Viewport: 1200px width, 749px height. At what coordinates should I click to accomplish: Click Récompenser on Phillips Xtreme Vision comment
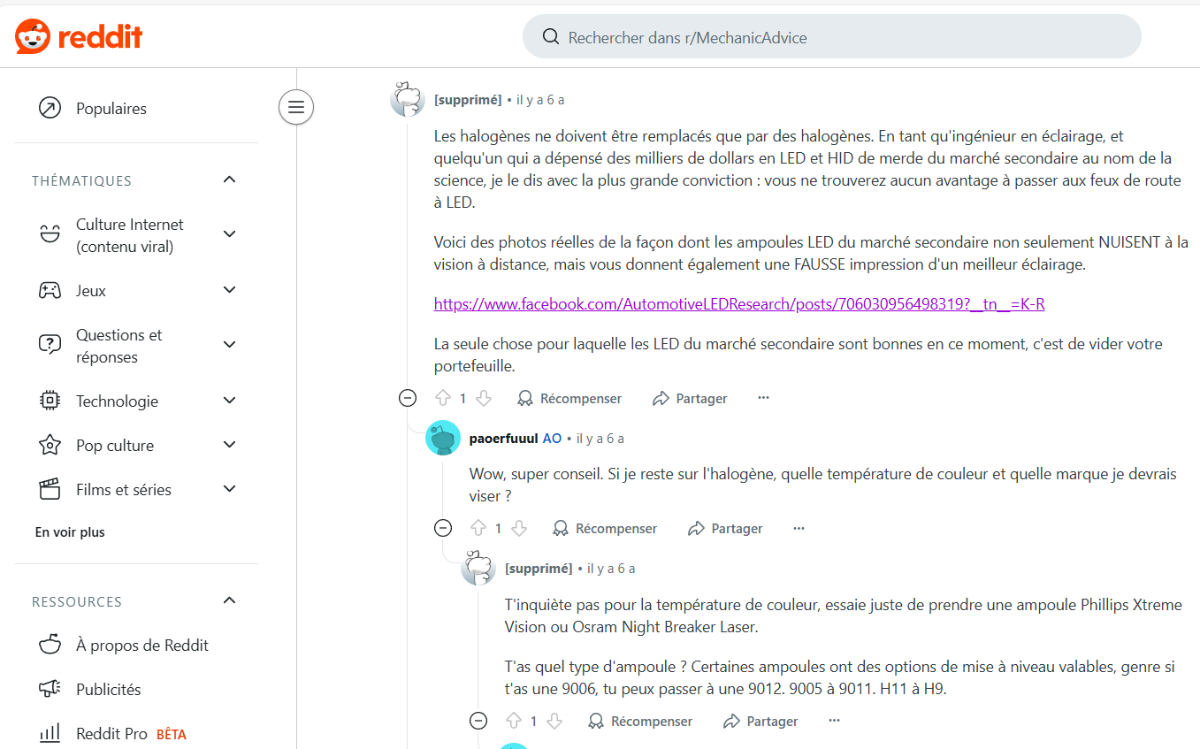click(641, 721)
